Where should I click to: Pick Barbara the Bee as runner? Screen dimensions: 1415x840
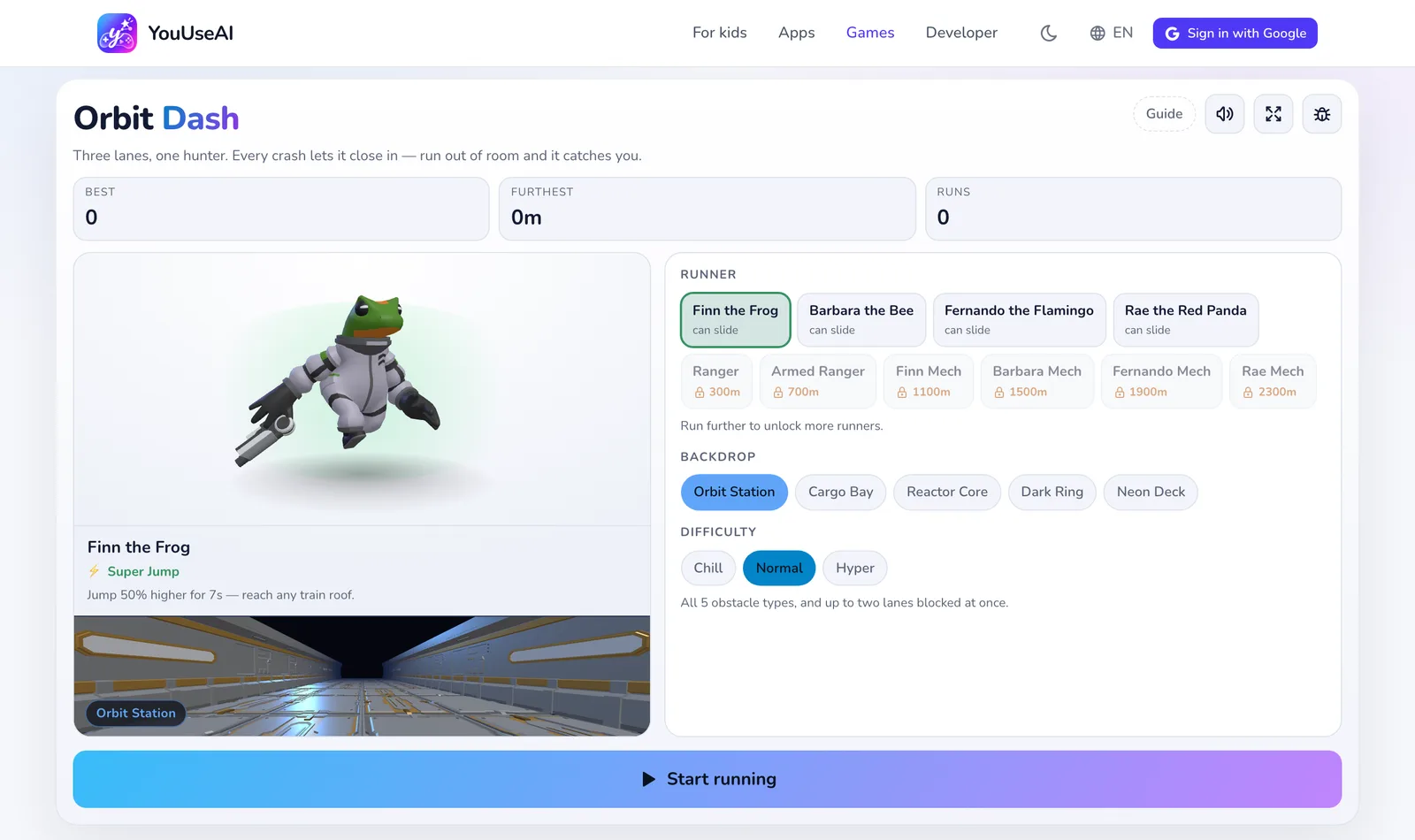[861, 320]
